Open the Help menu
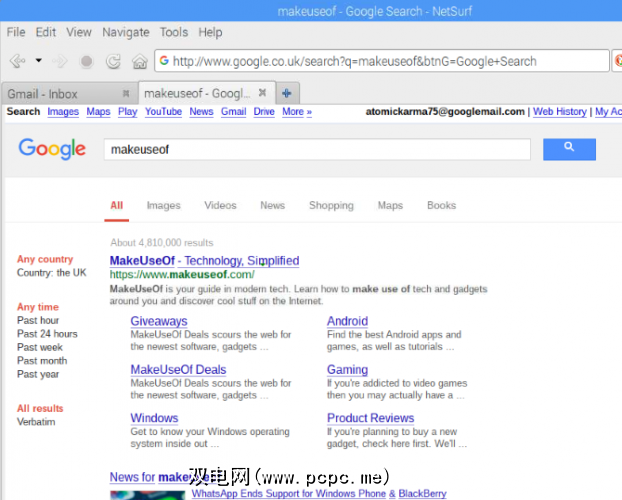This screenshot has height=500, width=622. point(210,33)
